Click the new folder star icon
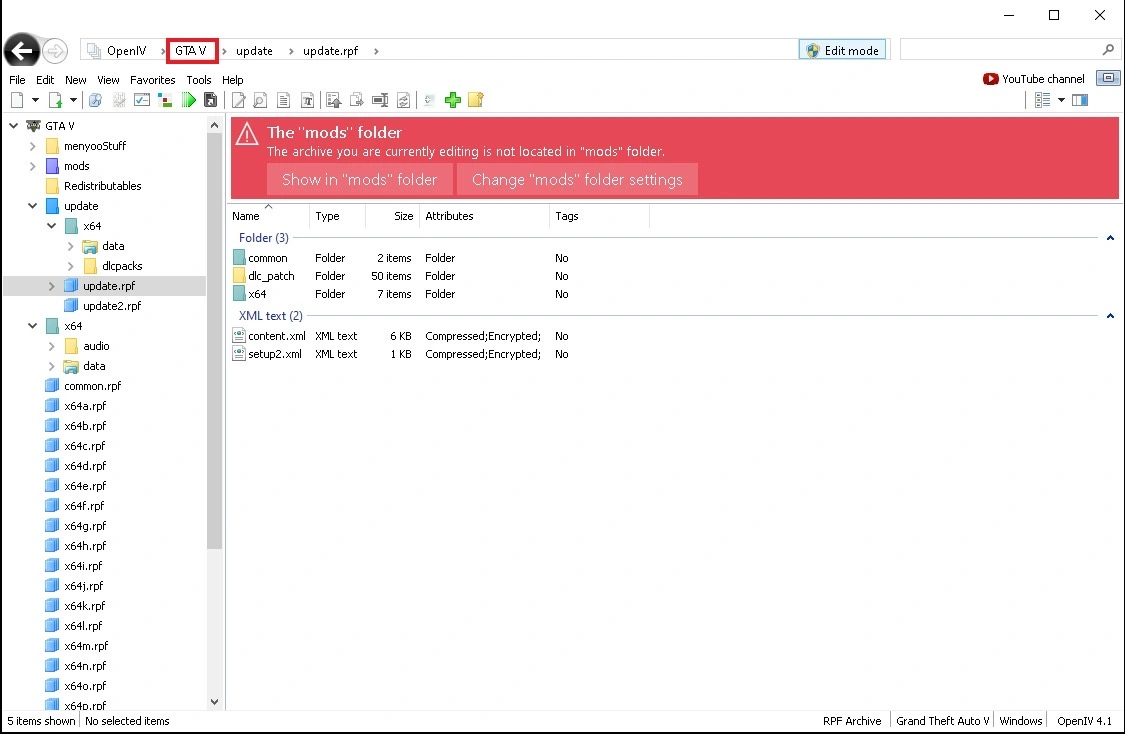Viewport: 1125px width, 734px height. pos(476,100)
